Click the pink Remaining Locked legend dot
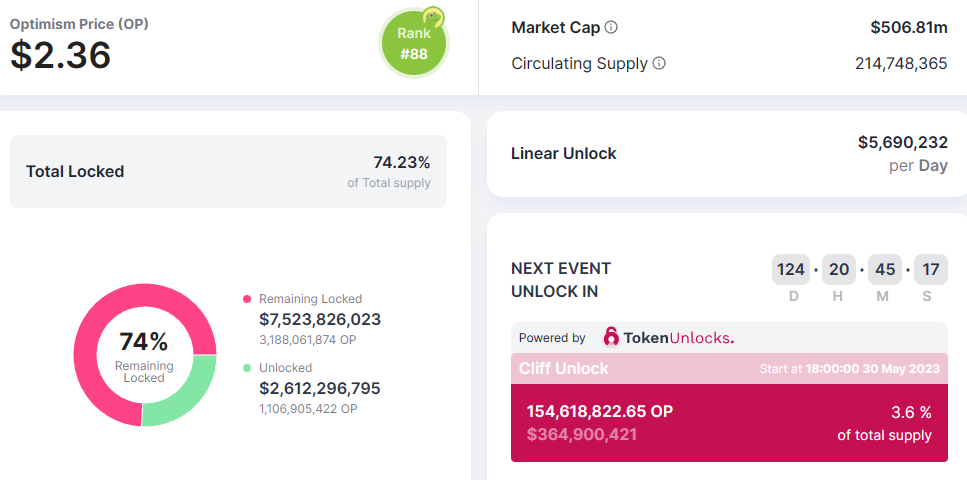Image resolution: width=967 pixels, height=480 pixels. (x=247, y=299)
